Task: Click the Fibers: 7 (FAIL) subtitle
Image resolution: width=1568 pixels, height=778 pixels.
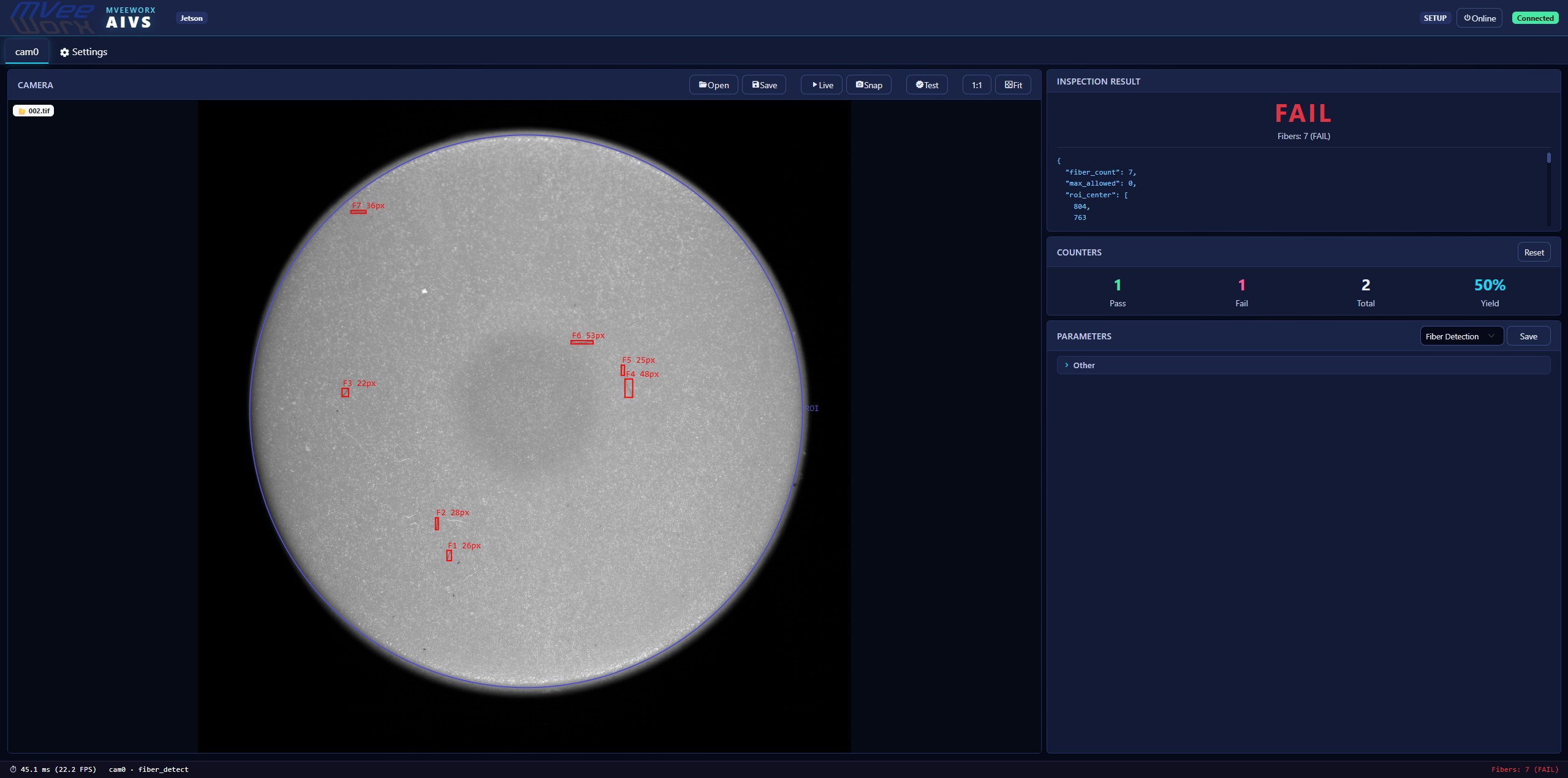Action: (x=1303, y=136)
